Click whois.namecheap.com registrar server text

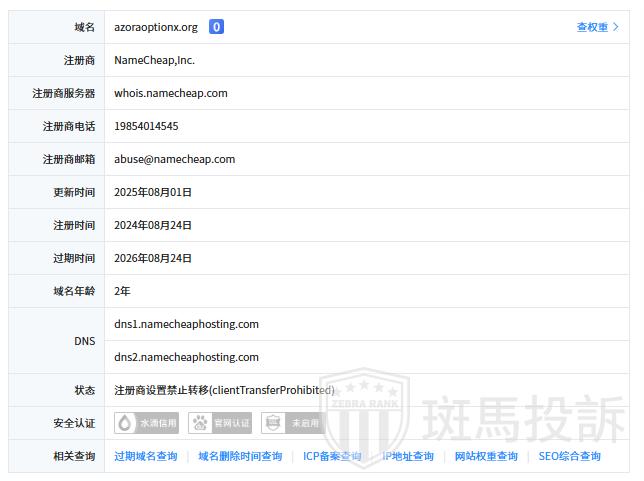coord(171,93)
